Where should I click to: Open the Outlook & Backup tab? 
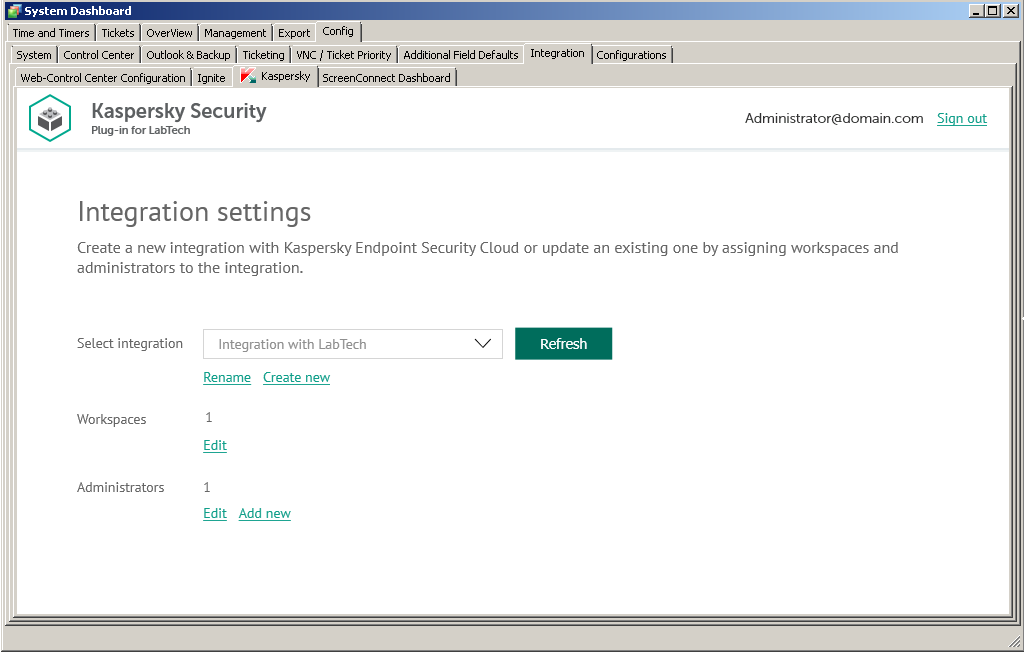click(188, 55)
